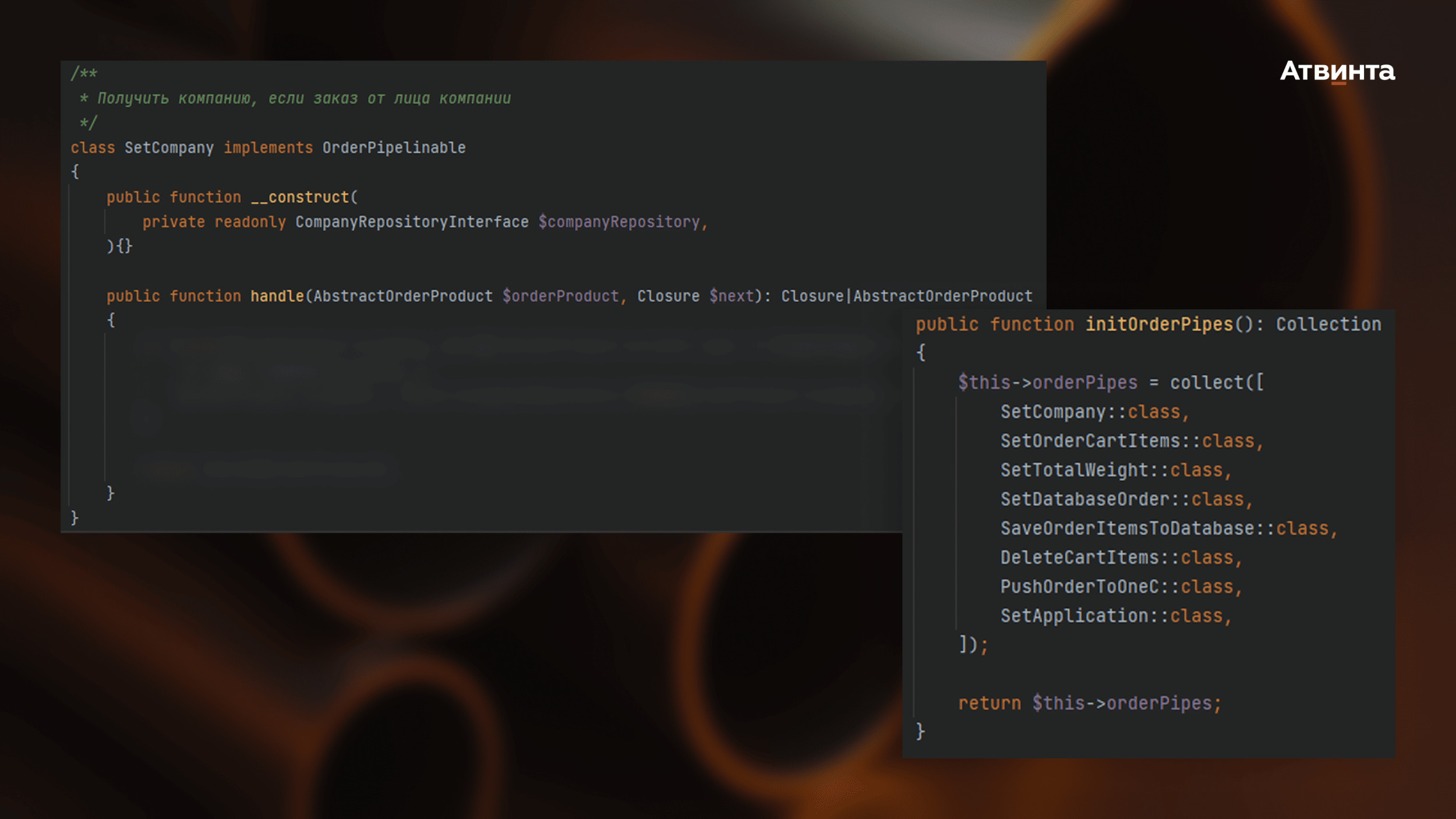Image resolution: width=1456 pixels, height=819 pixels.
Task: Click SetApplication in the pipes list
Action: click(x=1074, y=616)
